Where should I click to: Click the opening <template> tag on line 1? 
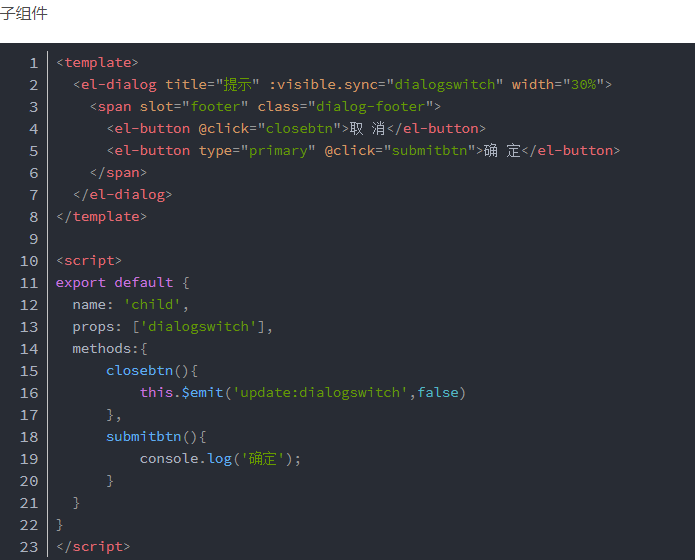[98, 63]
